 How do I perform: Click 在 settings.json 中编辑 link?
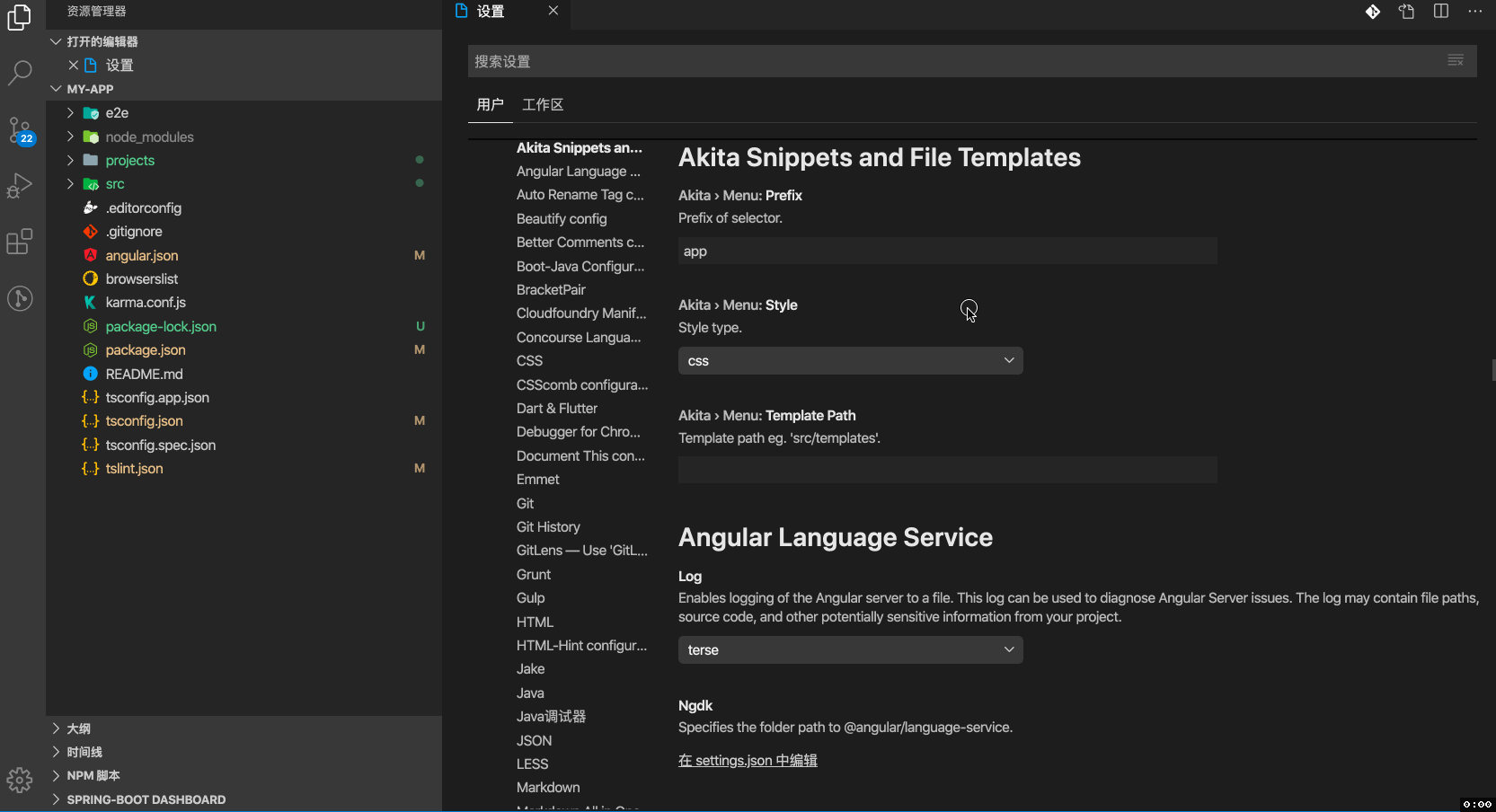pos(748,761)
